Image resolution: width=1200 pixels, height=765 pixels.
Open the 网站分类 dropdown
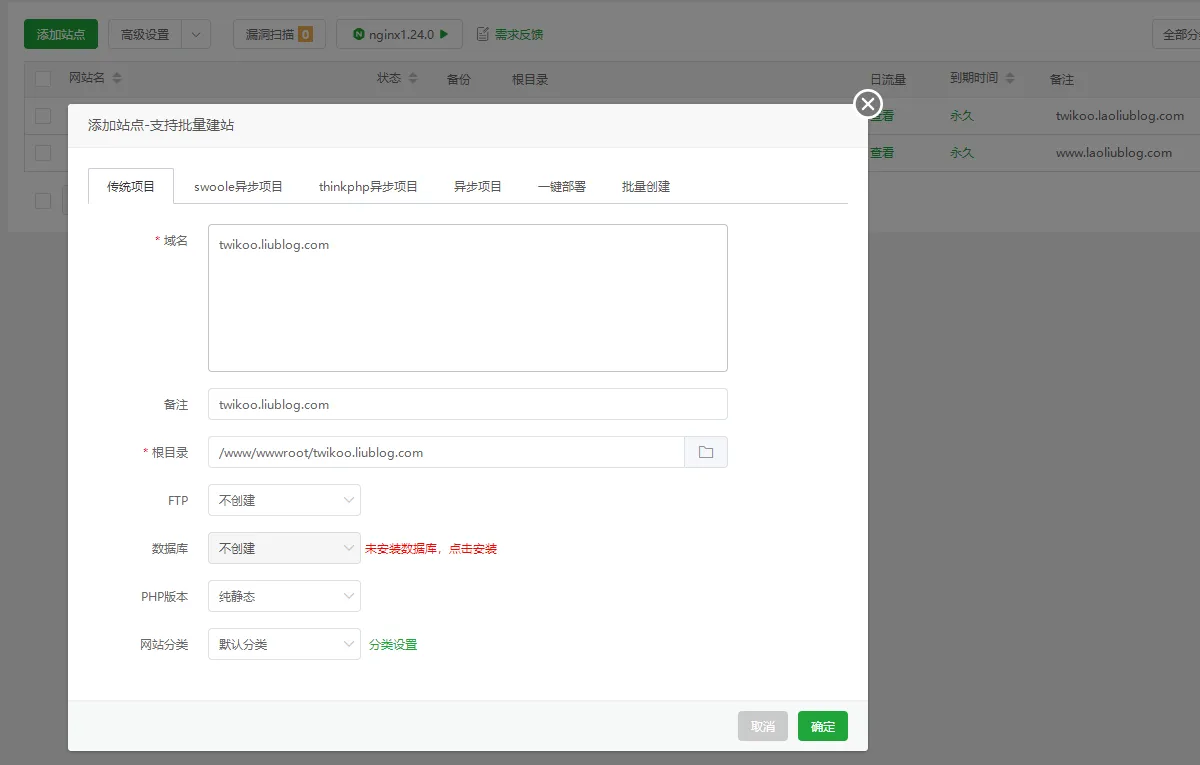pyautogui.click(x=284, y=644)
